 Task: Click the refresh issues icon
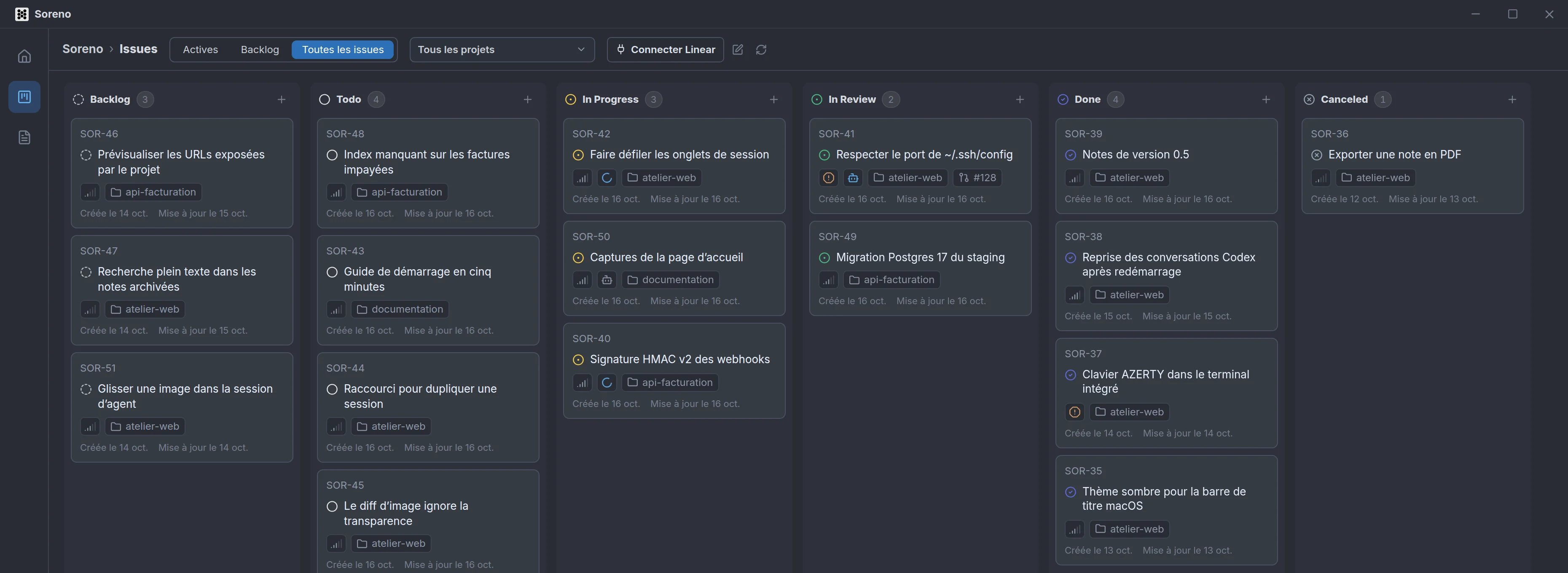[761, 50]
